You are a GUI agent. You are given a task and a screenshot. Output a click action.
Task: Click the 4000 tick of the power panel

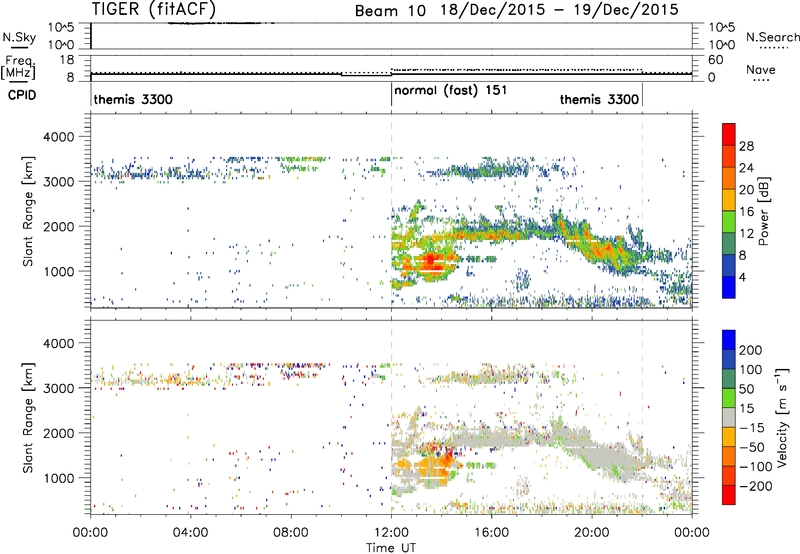[x=58, y=137]
